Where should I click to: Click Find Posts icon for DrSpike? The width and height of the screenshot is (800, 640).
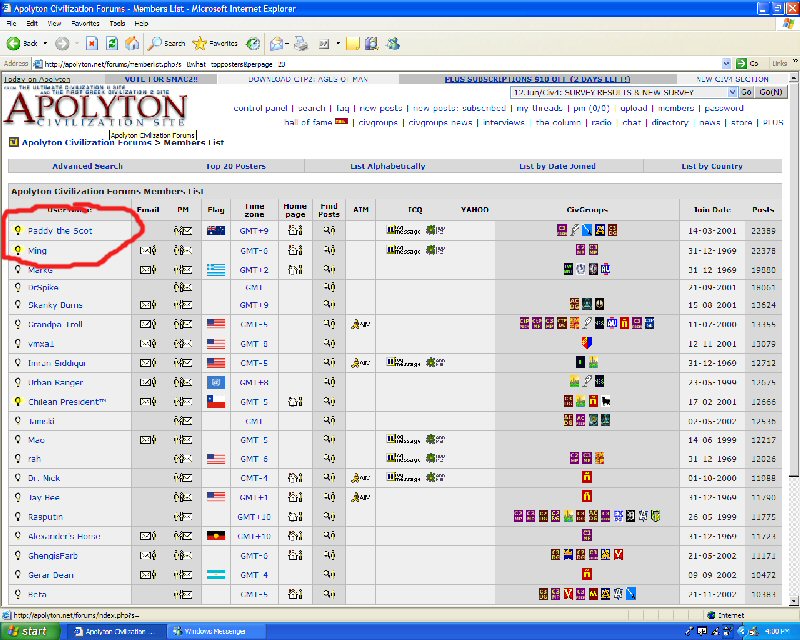tap(328, 287)
